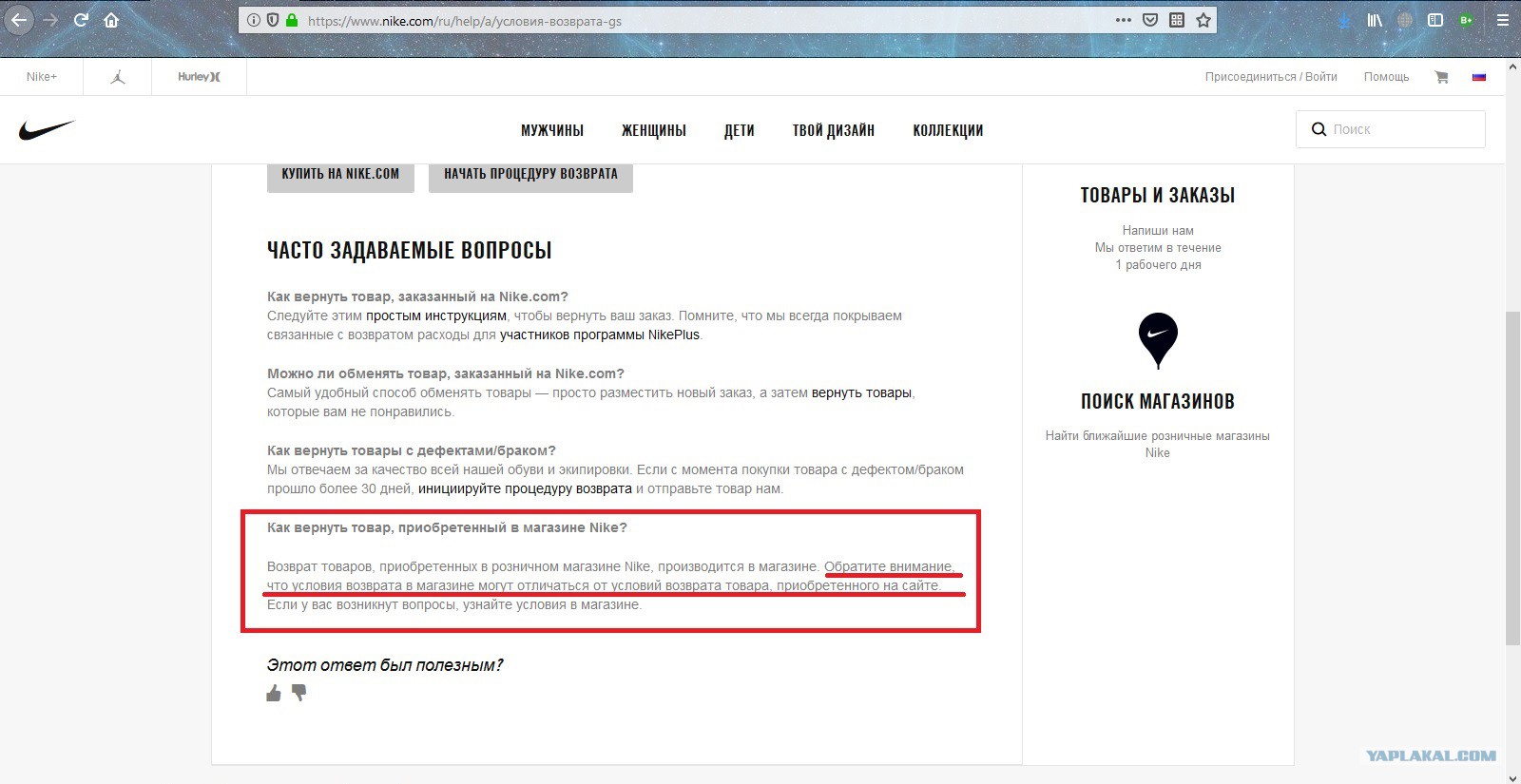
Task: Open the Nike+ brand tab
Action: 42,77
